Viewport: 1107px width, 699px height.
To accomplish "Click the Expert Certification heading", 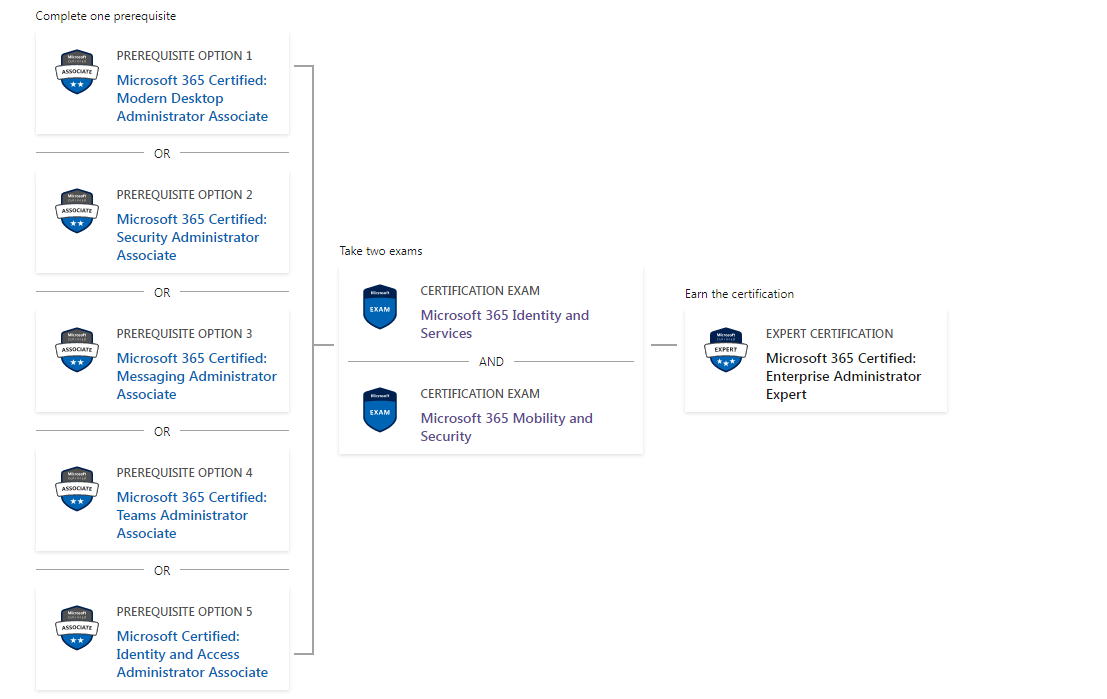I will click(x=830, y=334).
